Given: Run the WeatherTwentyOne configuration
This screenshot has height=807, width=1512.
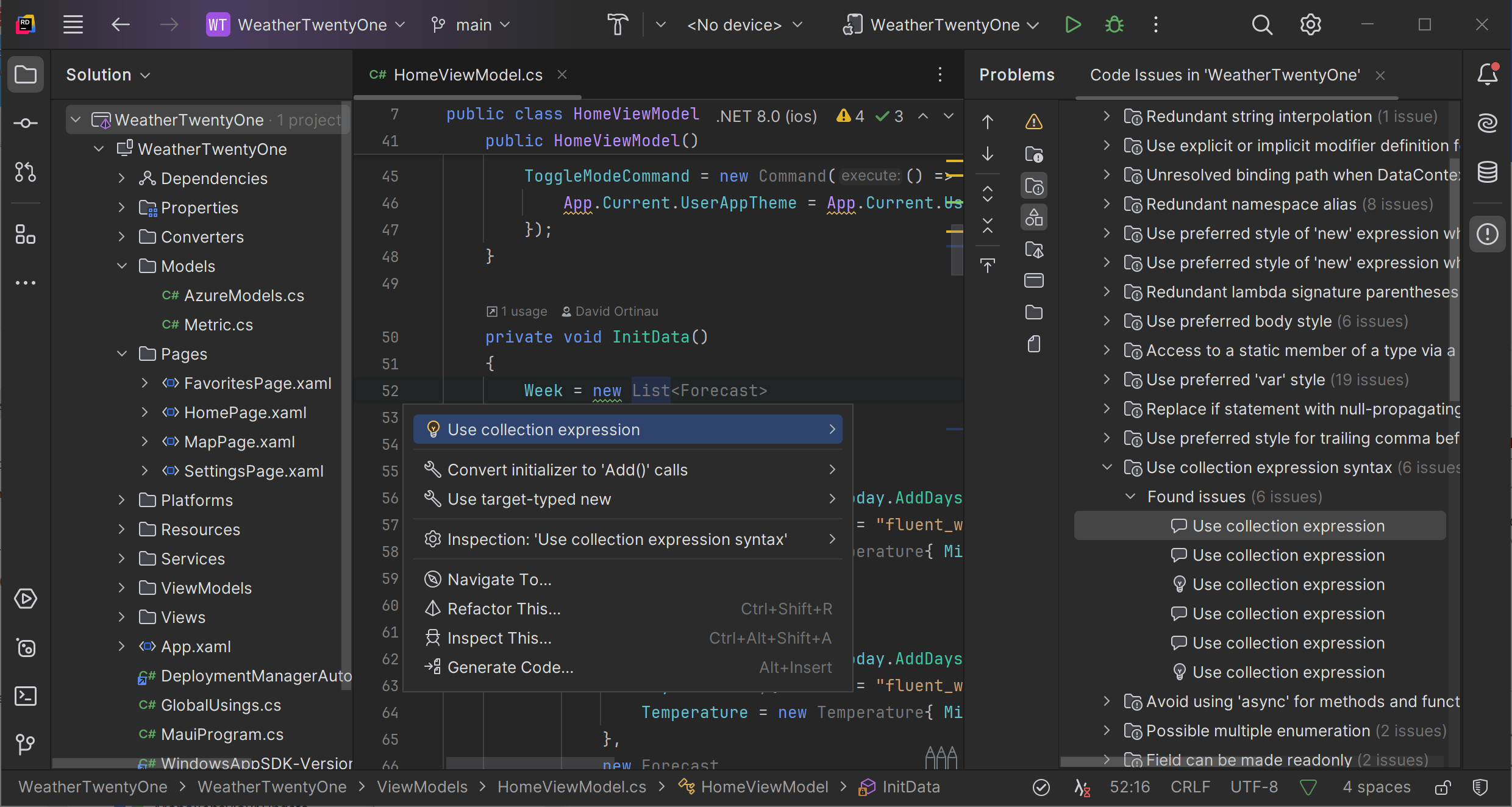Looking at the screenshot, I should pos(1072,25).
